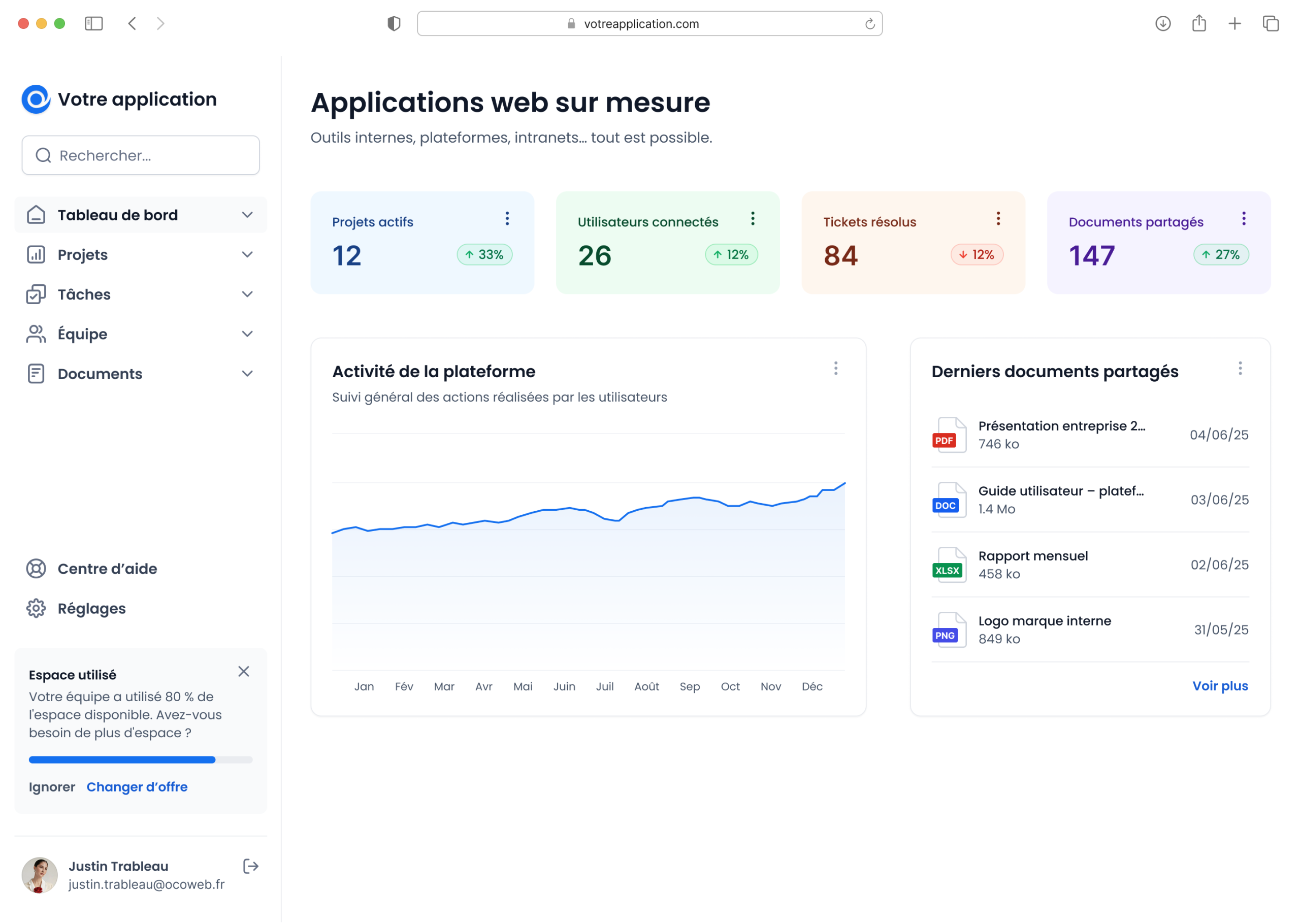Click the Safari share icon

[x=1199, y=23]
